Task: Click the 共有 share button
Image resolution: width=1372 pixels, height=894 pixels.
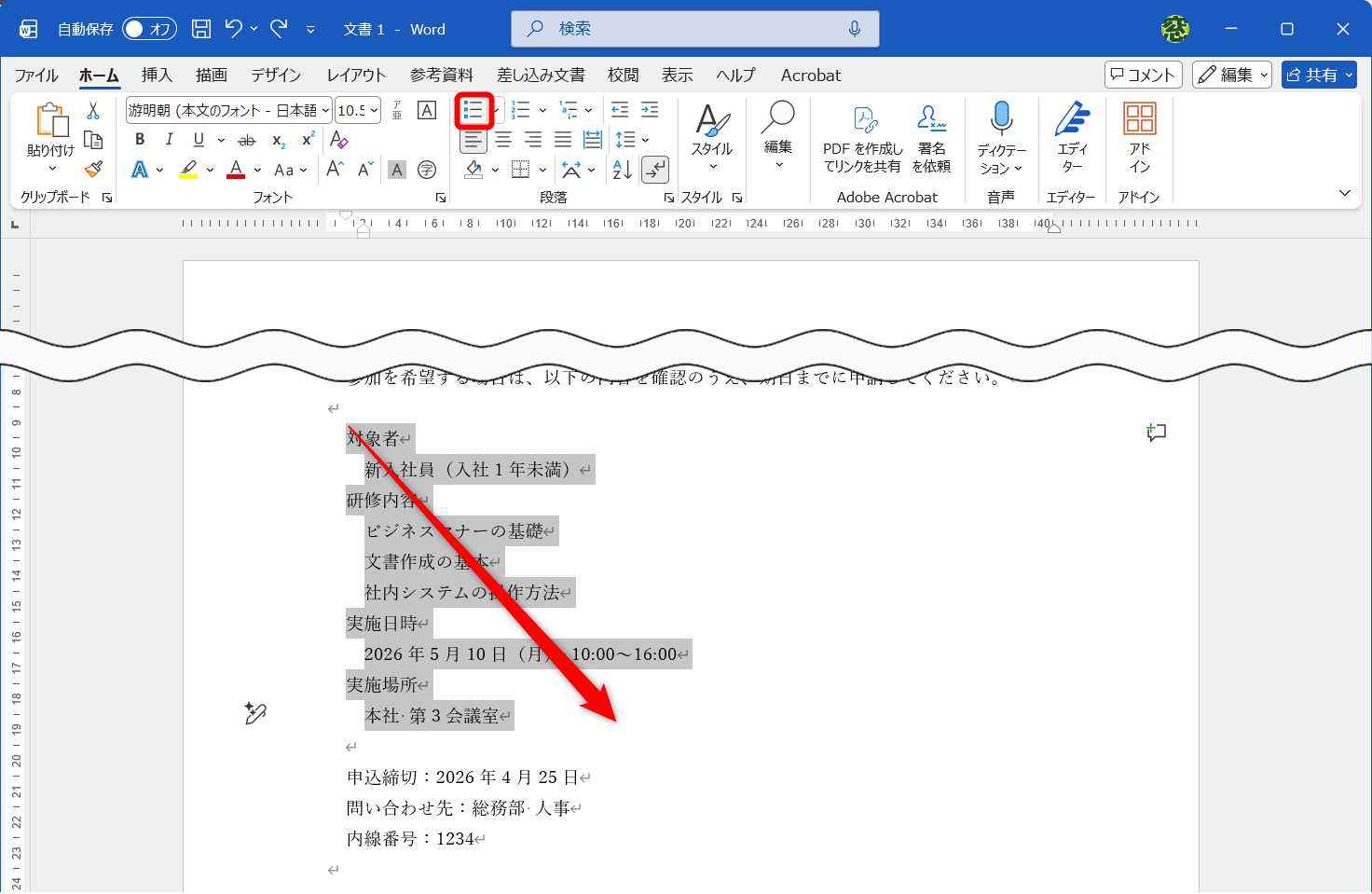Action: click(1318, 75)
